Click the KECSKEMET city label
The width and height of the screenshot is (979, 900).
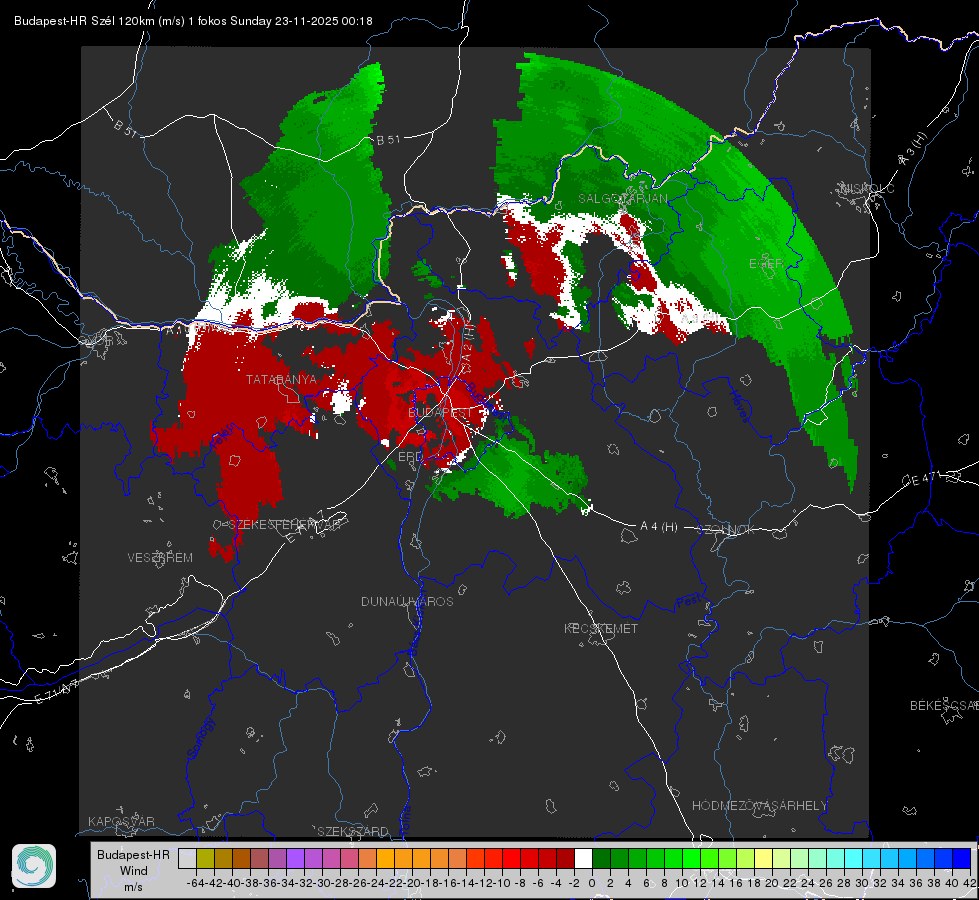(x=601, y=628)
